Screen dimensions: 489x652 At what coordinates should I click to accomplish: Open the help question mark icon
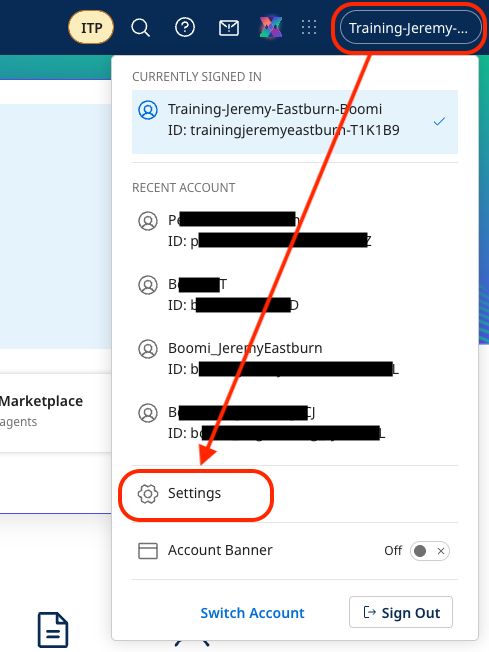[x=185, y=27]
